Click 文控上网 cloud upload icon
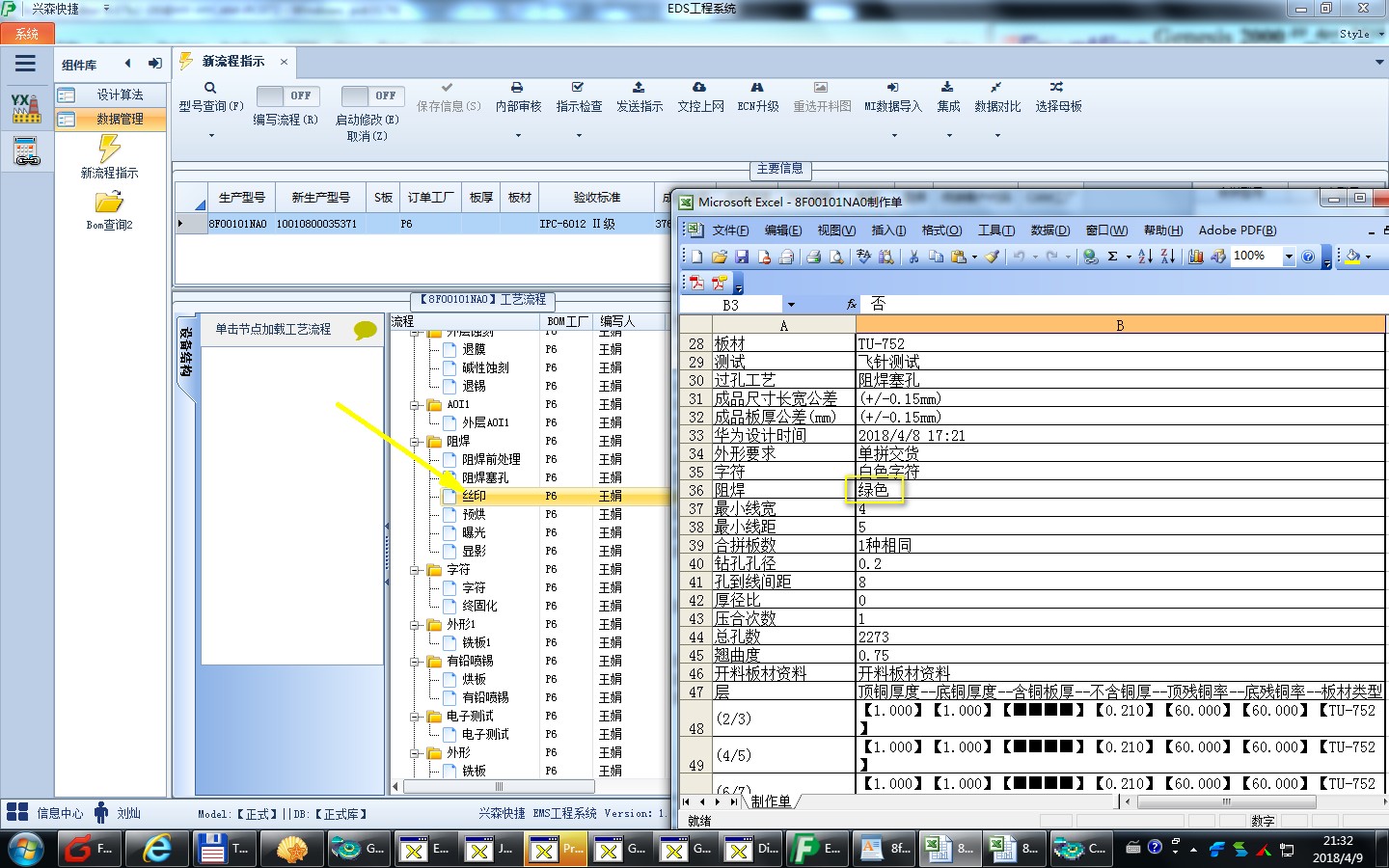The height and width of the screenshot is (868, 1389). [x=699, y=87]
